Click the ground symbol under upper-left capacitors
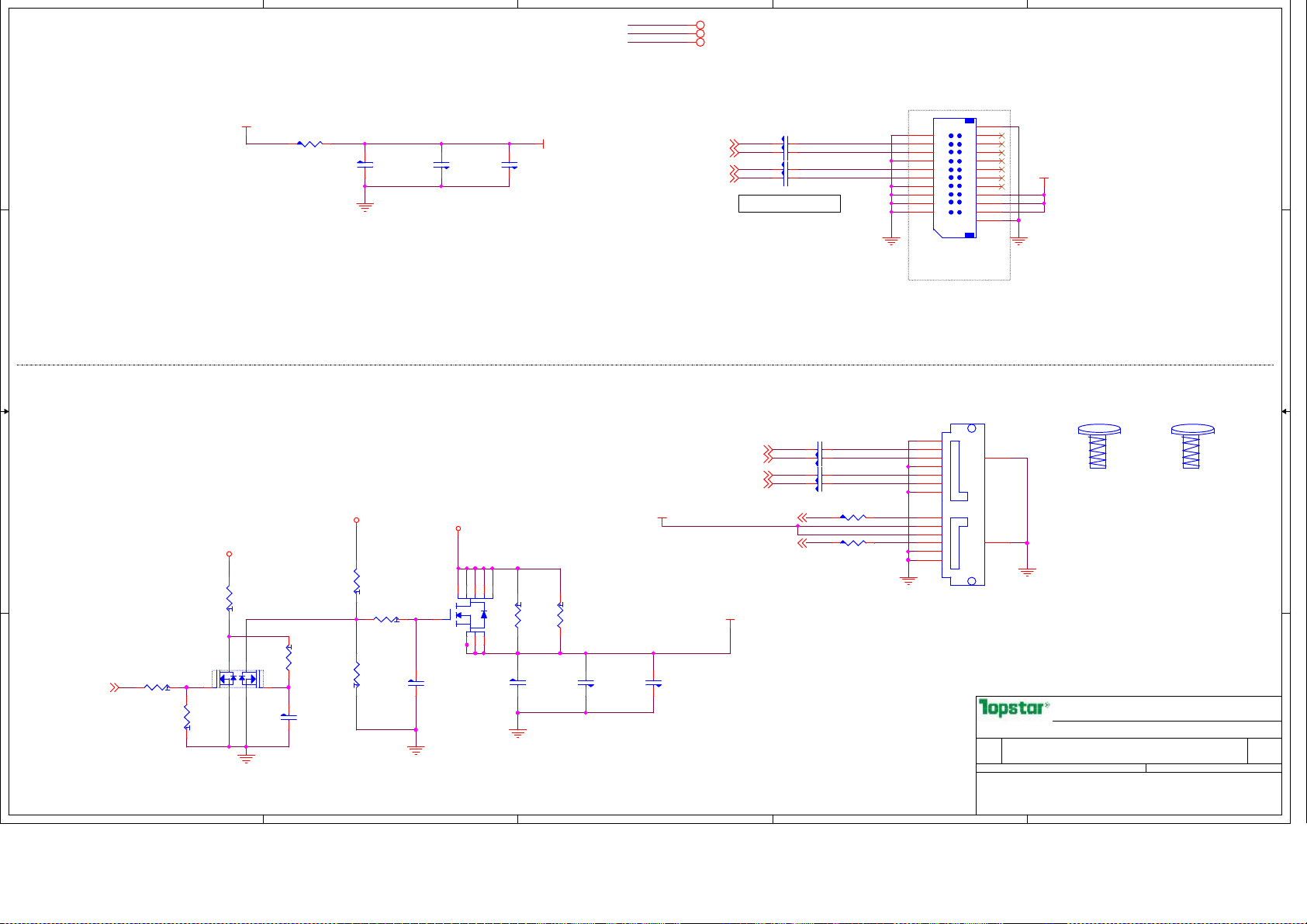 click(365, 206)
